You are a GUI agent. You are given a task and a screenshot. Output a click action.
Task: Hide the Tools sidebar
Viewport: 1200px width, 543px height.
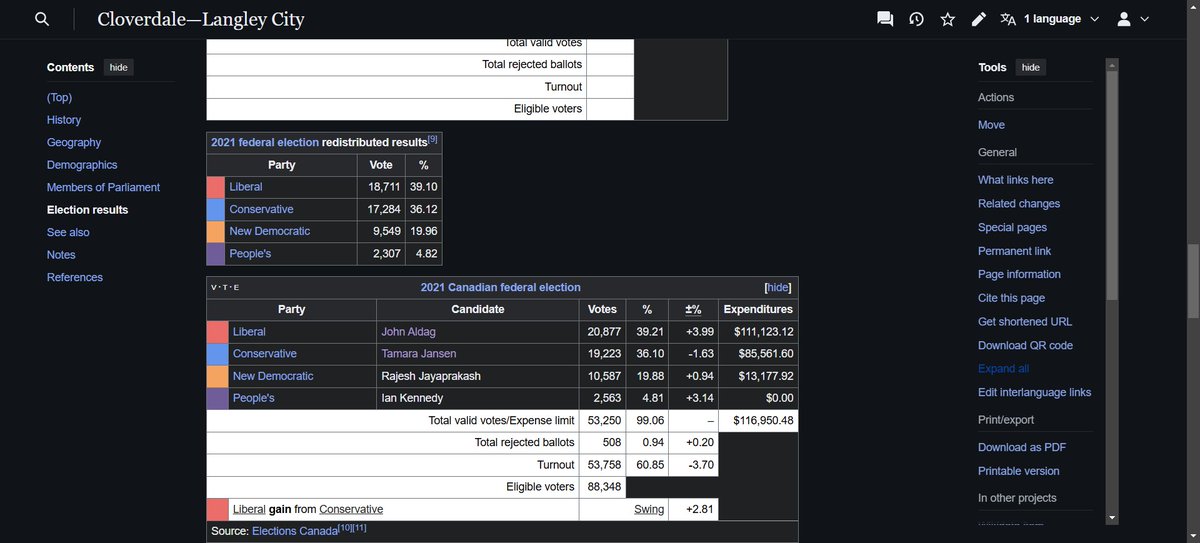[1031, 67]
